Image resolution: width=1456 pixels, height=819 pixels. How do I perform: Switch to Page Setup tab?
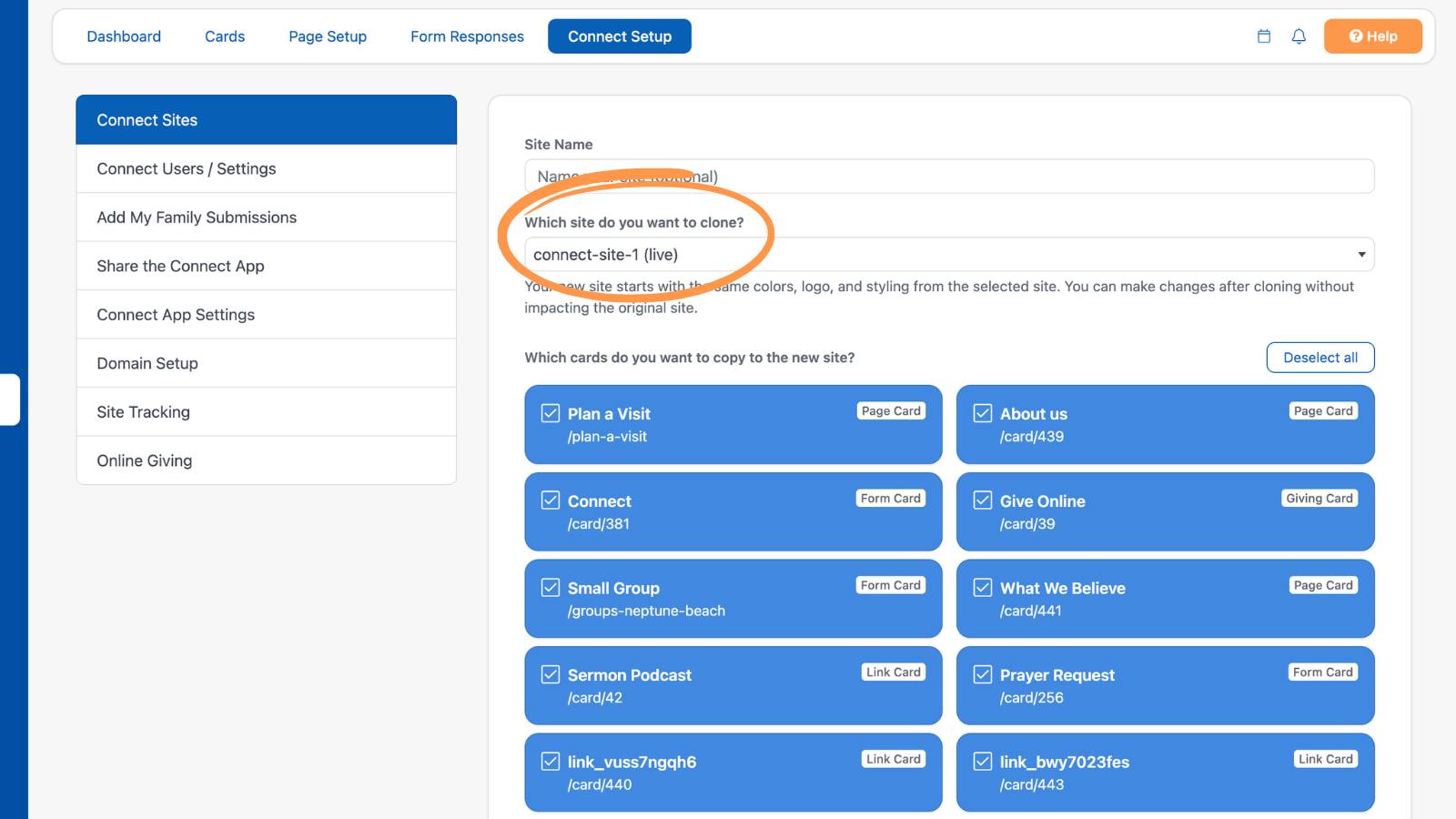[x=328, y=36]
